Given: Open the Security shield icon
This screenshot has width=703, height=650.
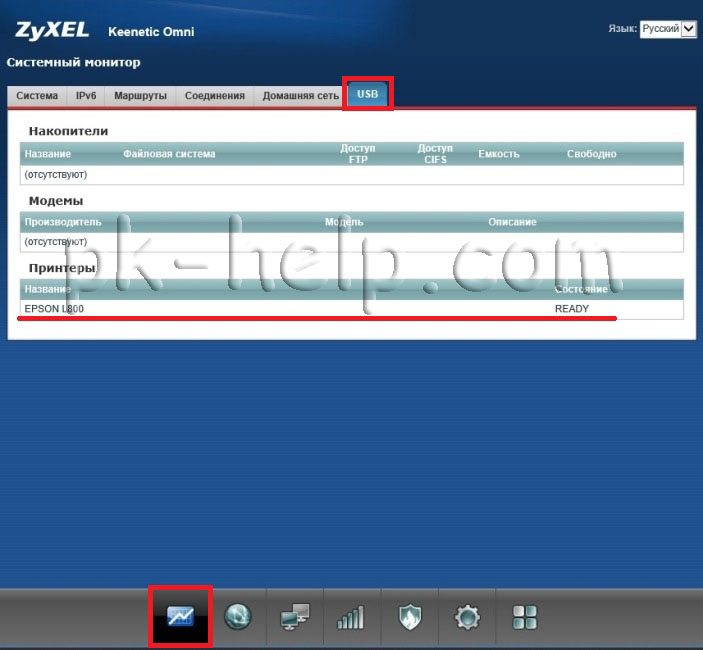Looking at the screenshot, I should [410, 616].
